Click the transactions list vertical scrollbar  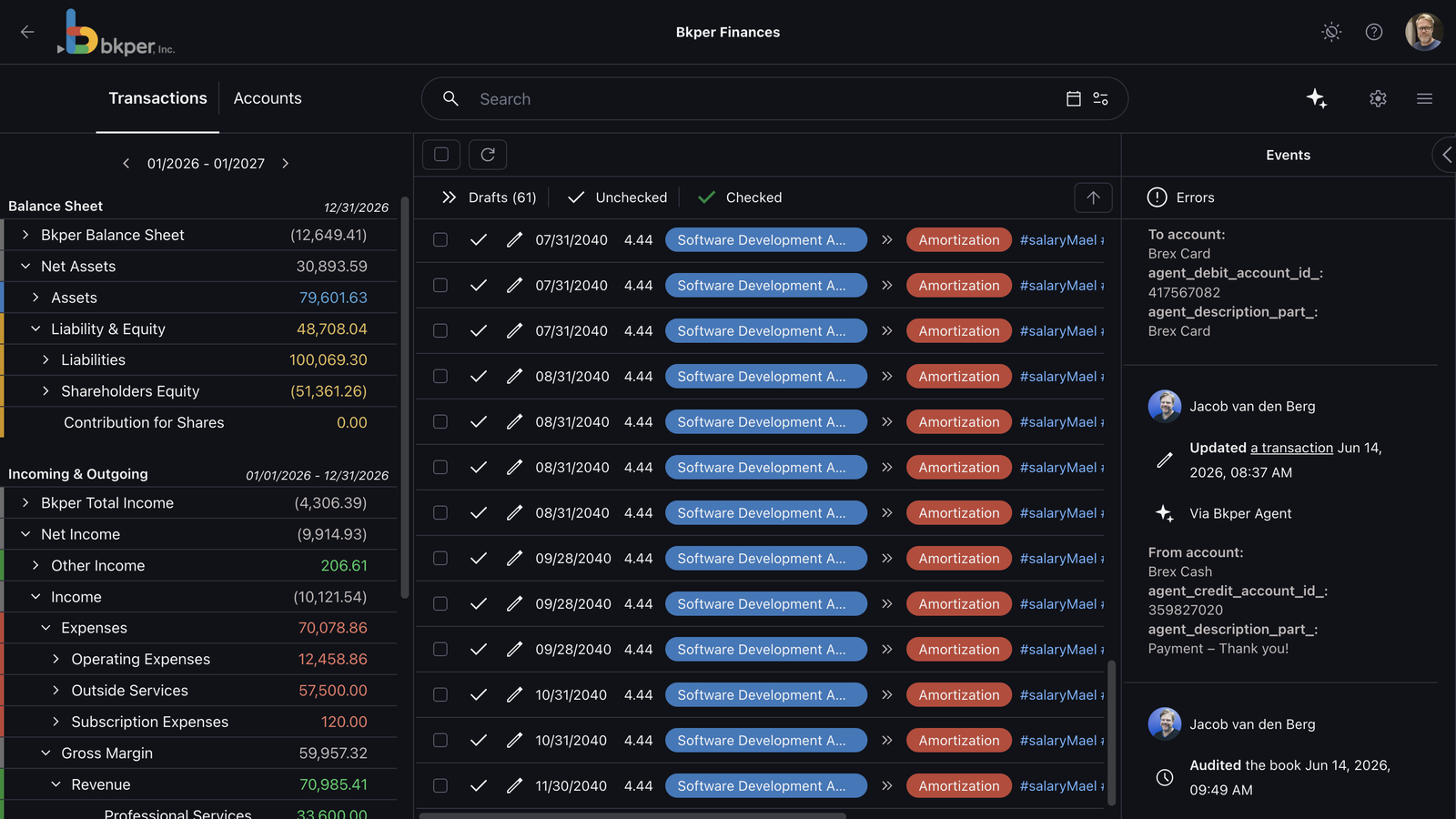pyautogui.click(x=1111, y=733)
